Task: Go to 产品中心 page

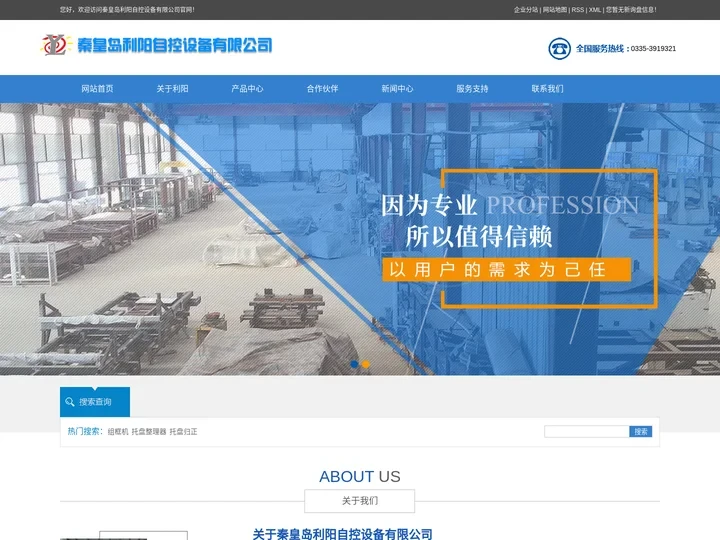Action: [x=248, y=89]
